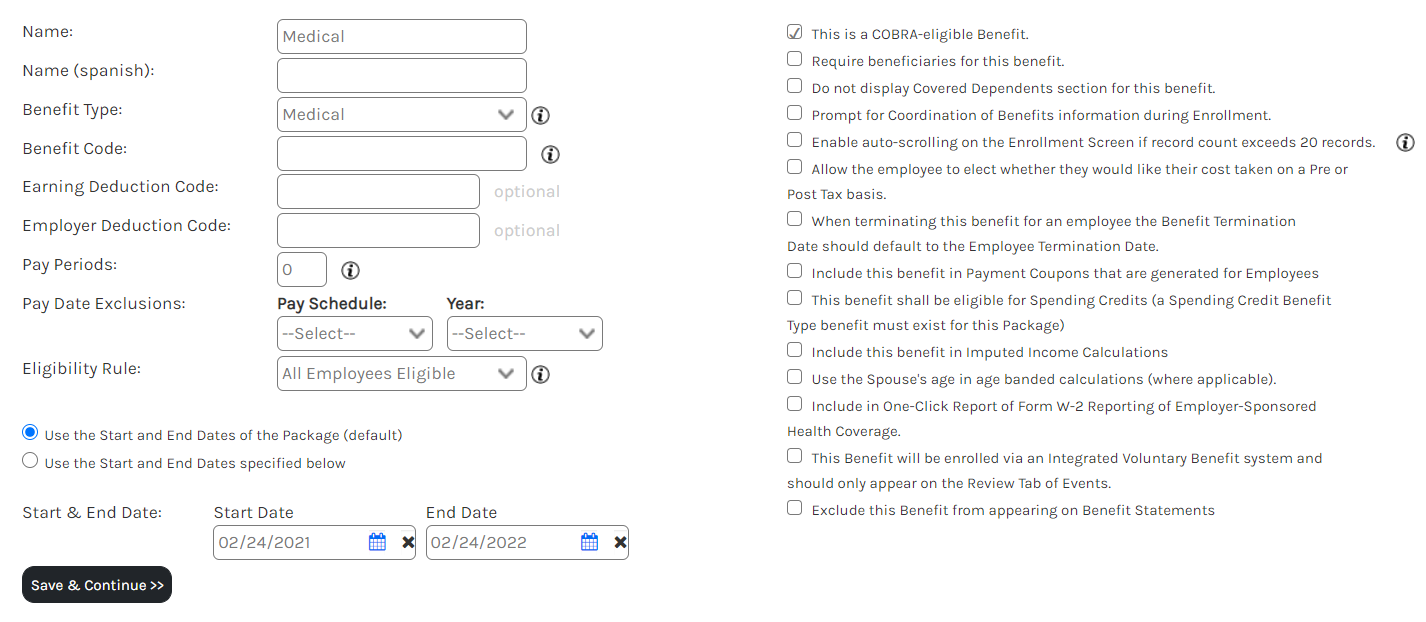The image size is (1426, 622).
Task: Clear the Start Date with the X icon
Action: (408, 542)
